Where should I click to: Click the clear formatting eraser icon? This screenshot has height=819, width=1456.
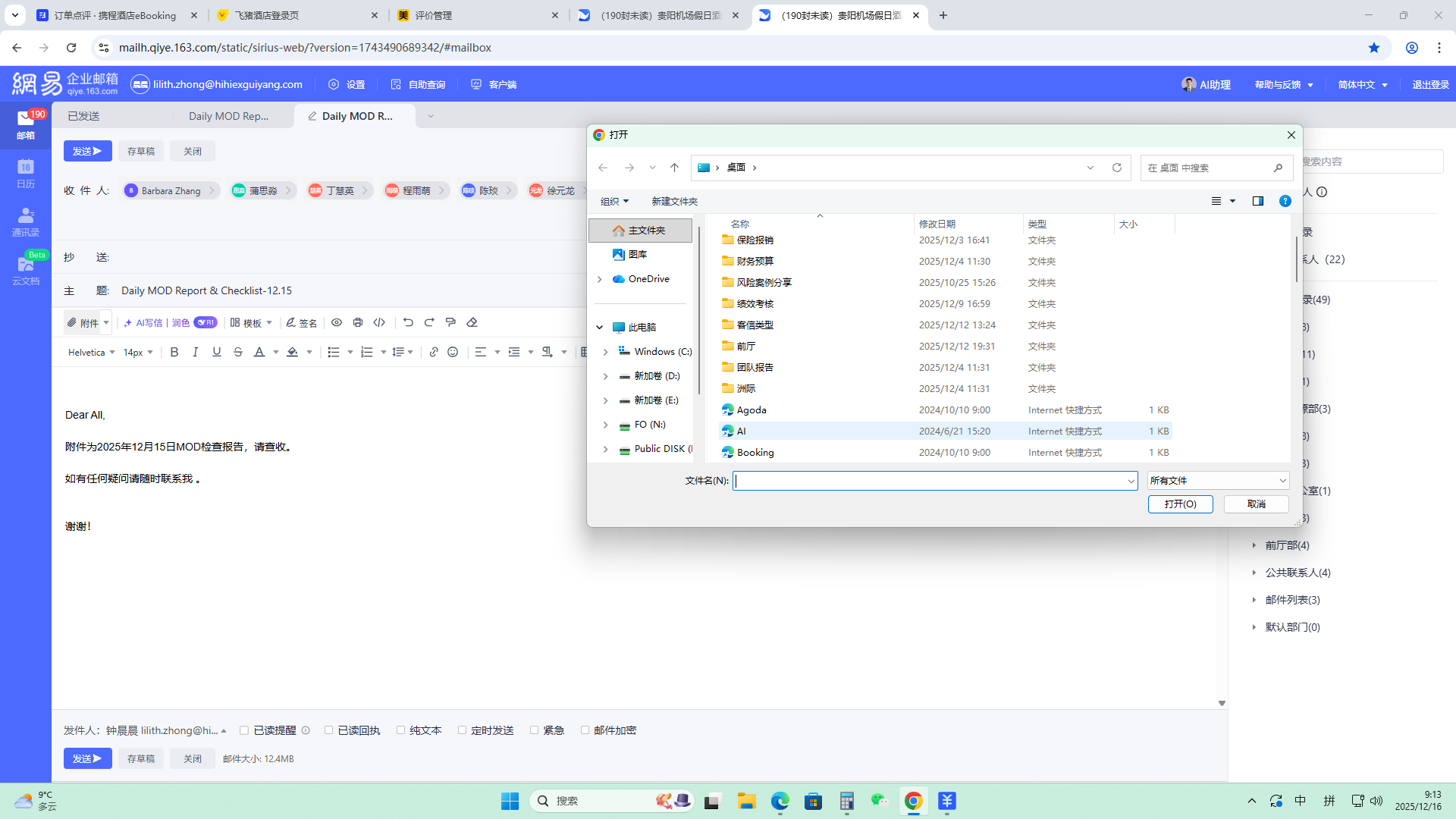click(x=472, y=322)
